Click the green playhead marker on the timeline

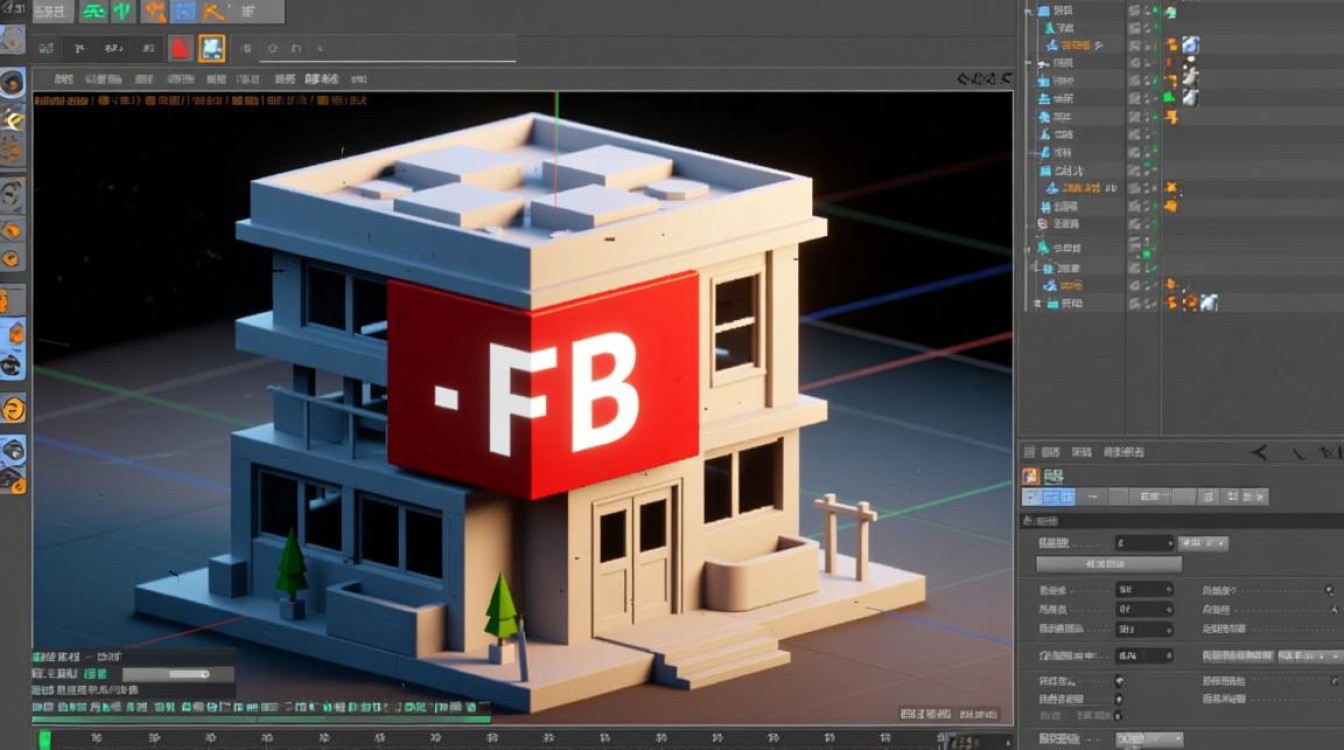pyautogui.click(x=44, y=739)
